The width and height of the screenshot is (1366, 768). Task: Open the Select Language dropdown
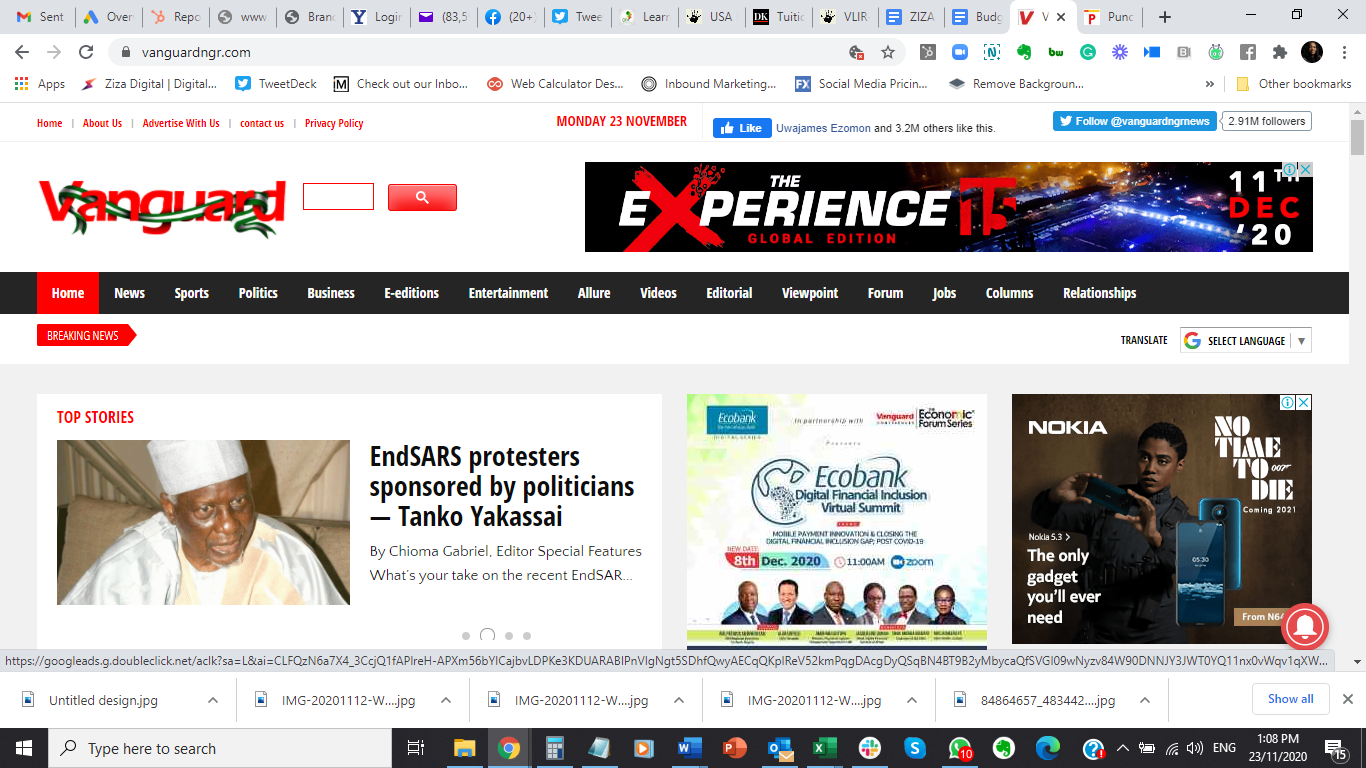[1245, 341]
